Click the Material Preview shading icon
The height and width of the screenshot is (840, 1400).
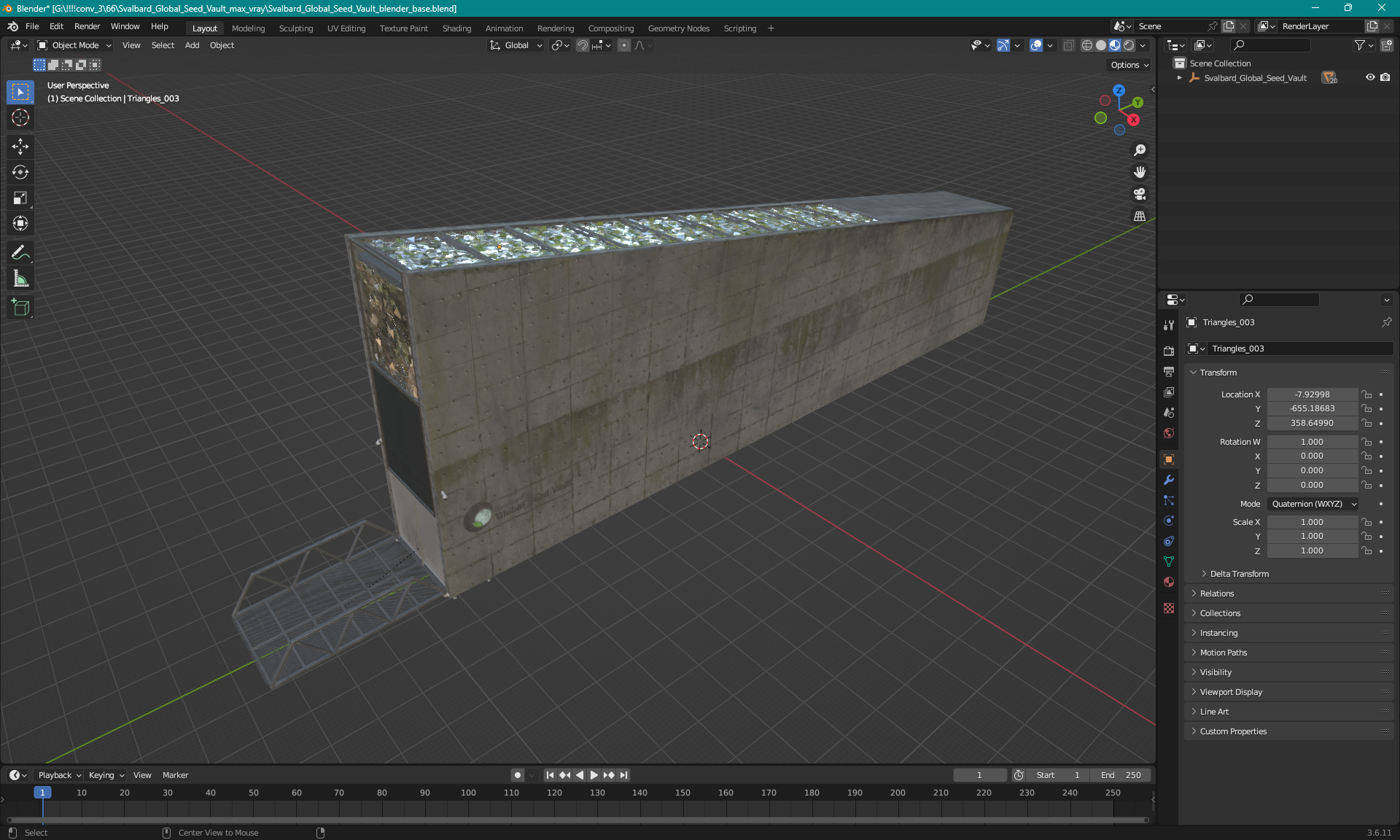[1113, 45]
